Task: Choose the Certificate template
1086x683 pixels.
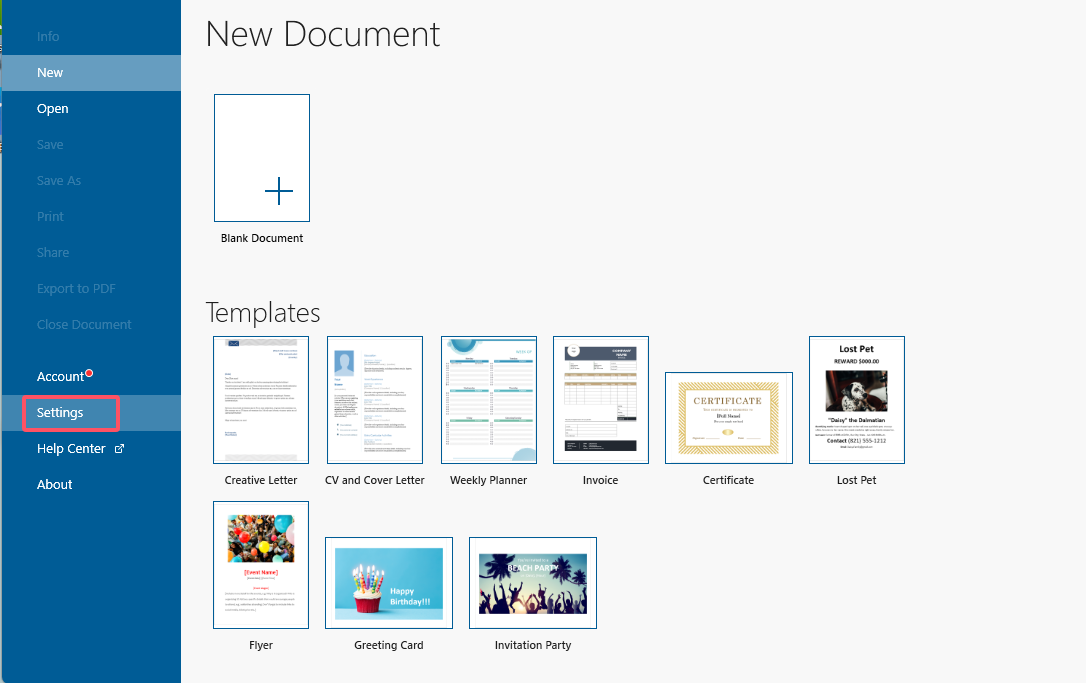Action: [x=729, y=418]
